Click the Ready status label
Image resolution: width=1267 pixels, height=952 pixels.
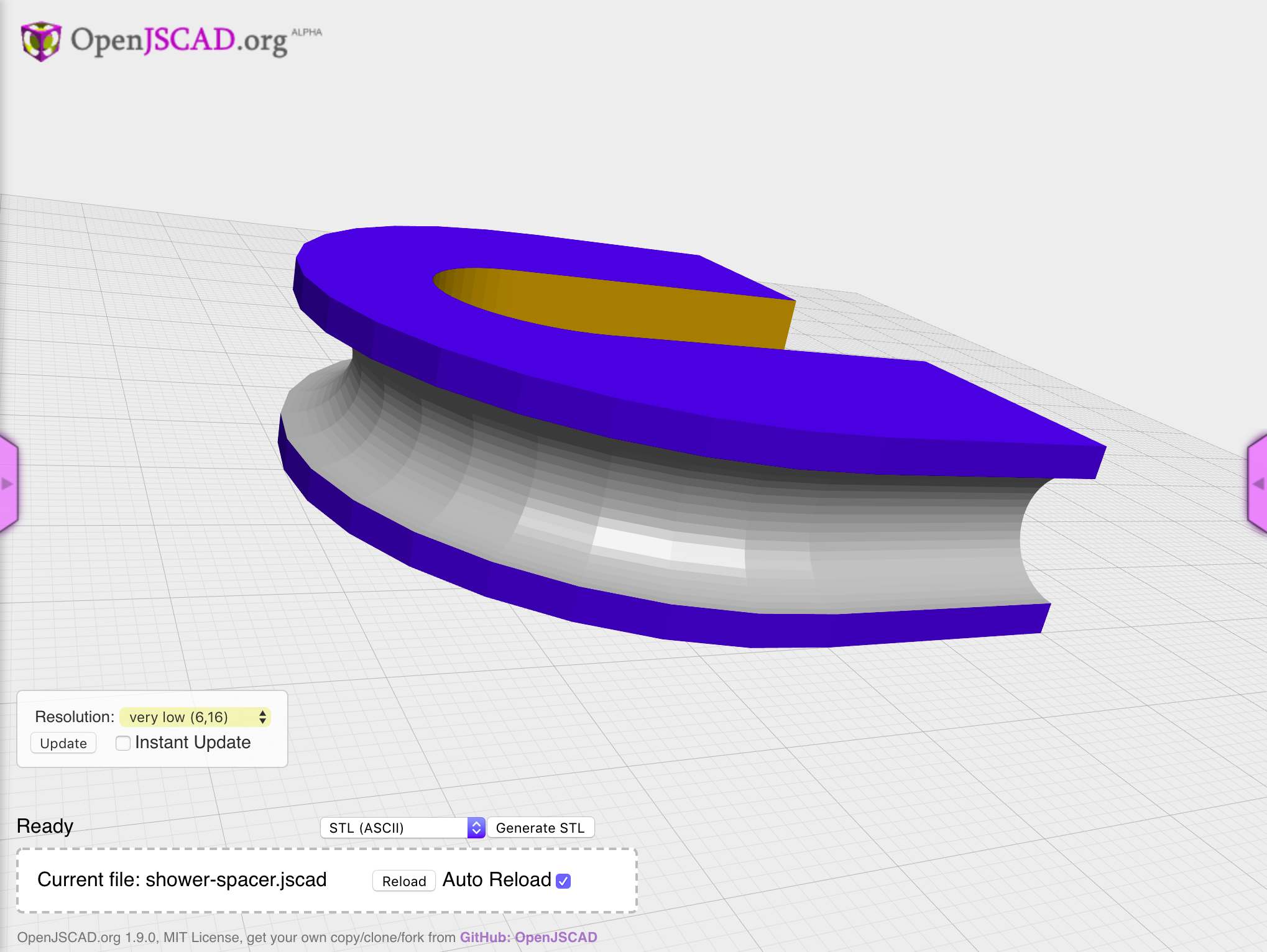pyautogui.click(x=44, y=826)
